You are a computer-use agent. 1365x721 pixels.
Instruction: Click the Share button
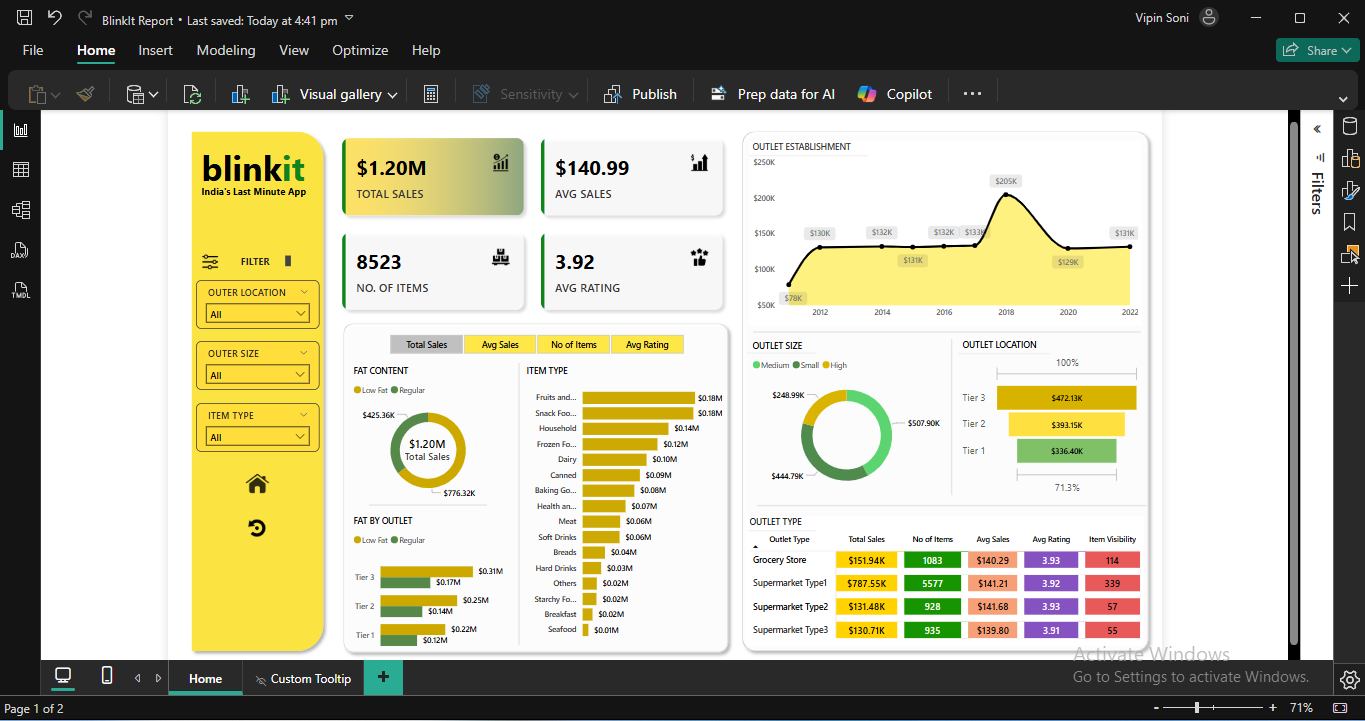pyautogui.click(x=1316, y=49)
